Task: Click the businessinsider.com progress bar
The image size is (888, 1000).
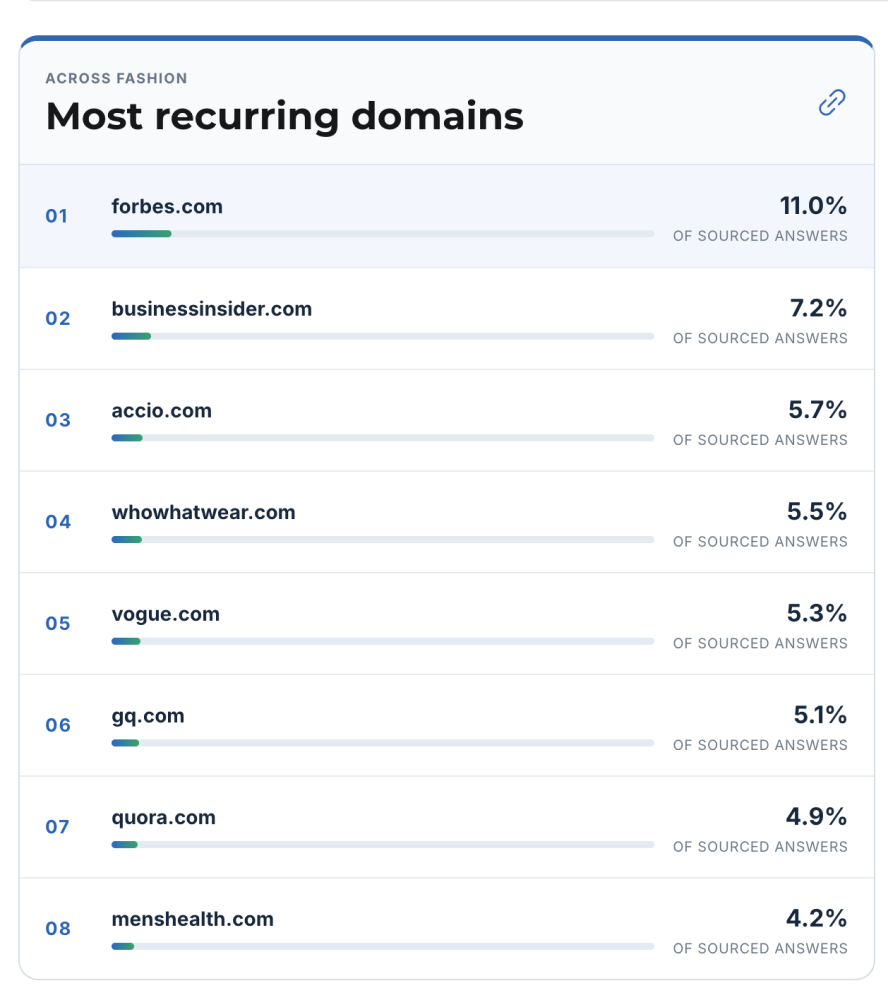Action: (383, 336)
